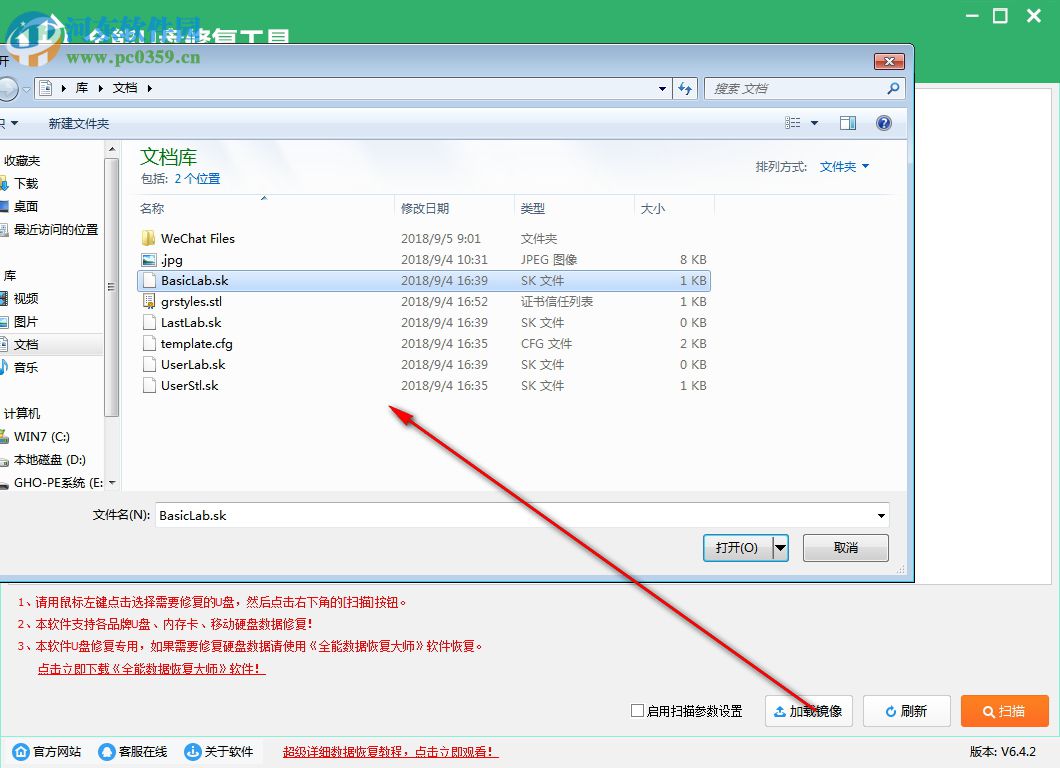This screenshot has width=1060, height=768.
Task: Open the official website via 官方网站
Action: point(47,751)
